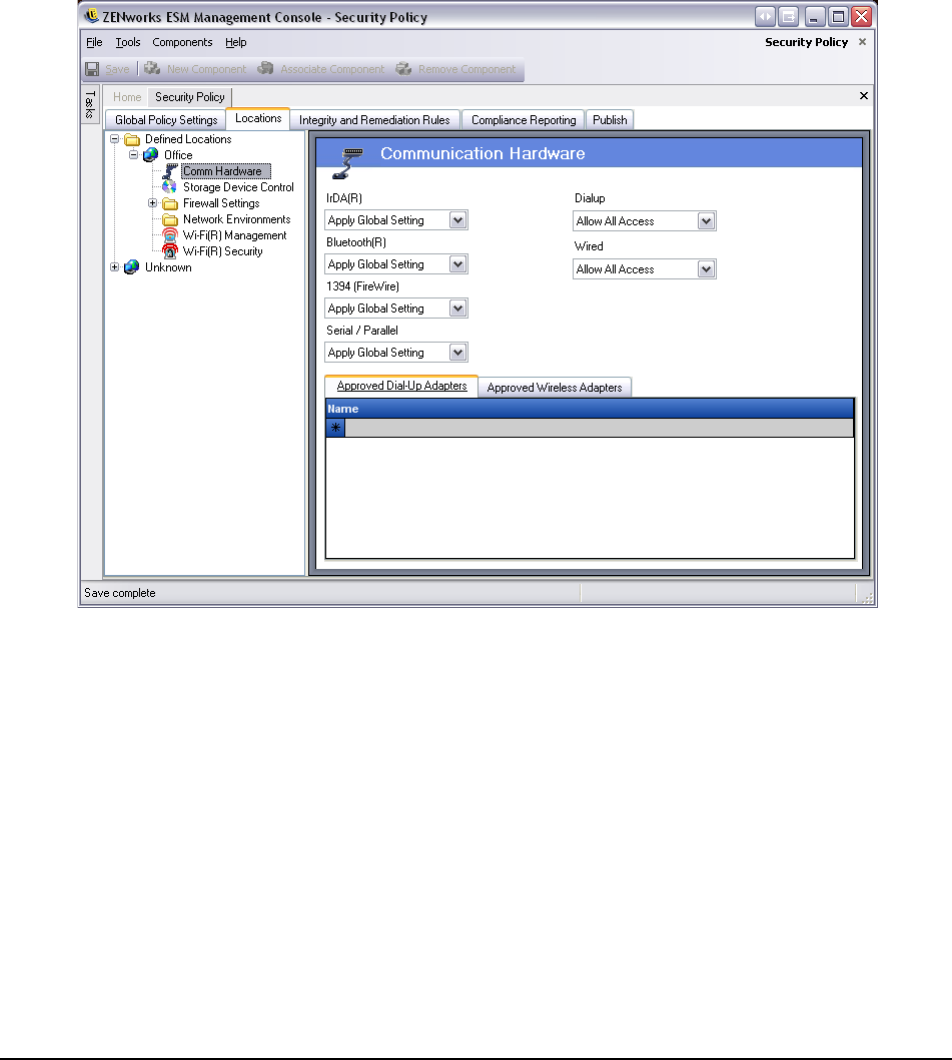Switch to Compliance Reporting tab
Screen dimensions: 952x1060
point(523,120)
